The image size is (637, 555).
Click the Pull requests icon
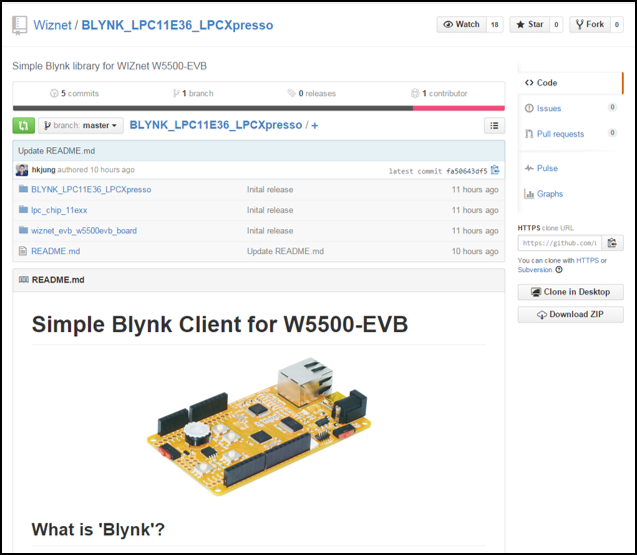[529, 134]
